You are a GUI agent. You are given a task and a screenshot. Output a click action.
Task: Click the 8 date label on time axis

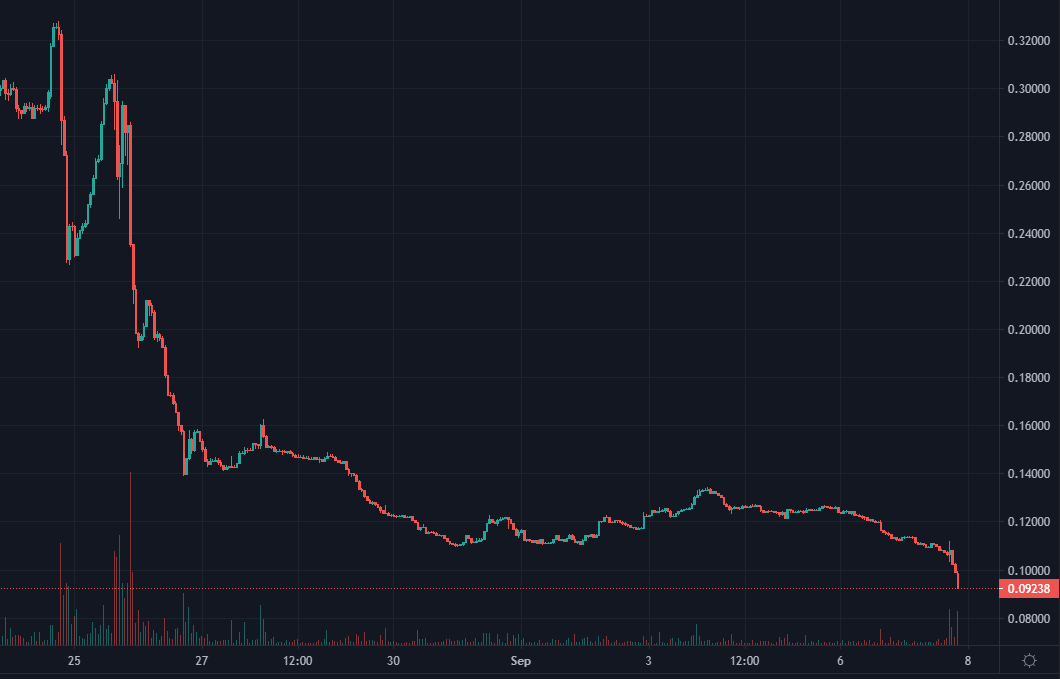(x=967, y=661)
